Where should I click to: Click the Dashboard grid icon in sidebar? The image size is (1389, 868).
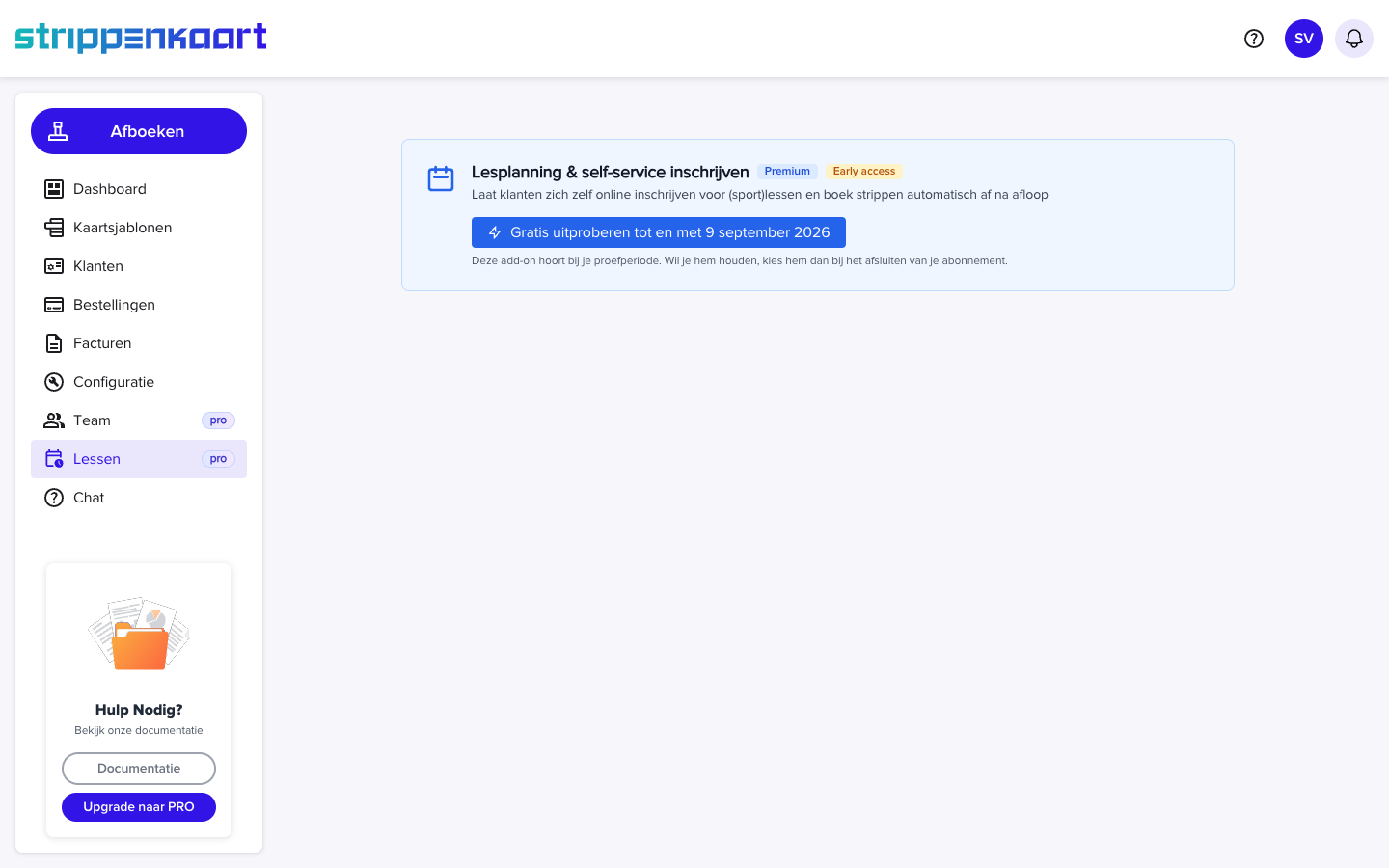(x=54, y=189)
